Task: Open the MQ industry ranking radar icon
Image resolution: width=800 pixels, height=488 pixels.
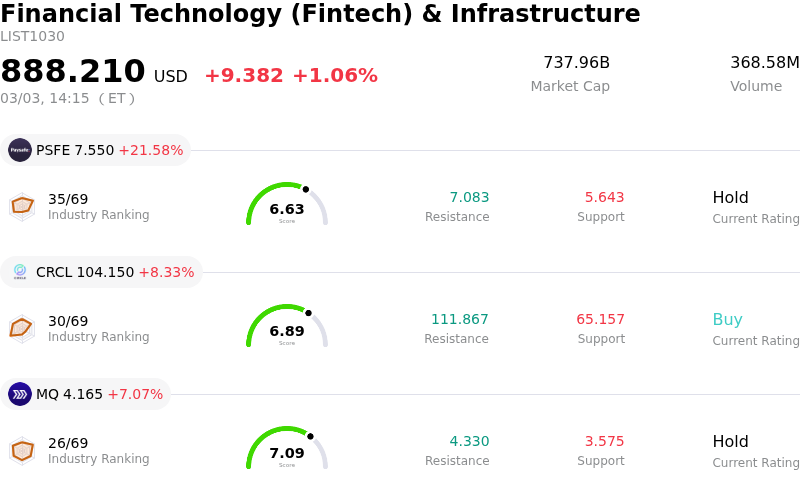Action: click(22, 450)
